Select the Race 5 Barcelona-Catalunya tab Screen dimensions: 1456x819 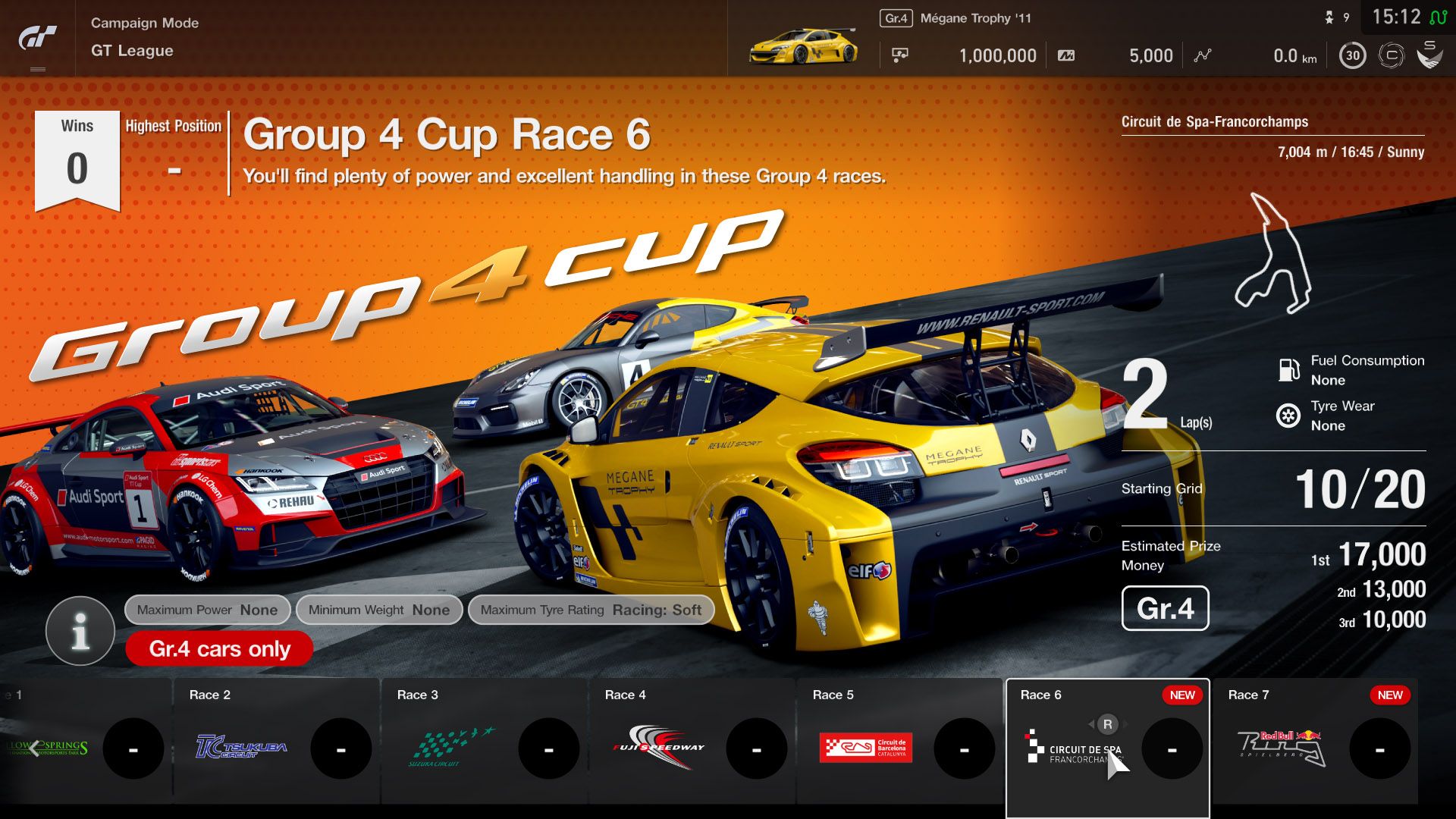click(x=899, y=741)
